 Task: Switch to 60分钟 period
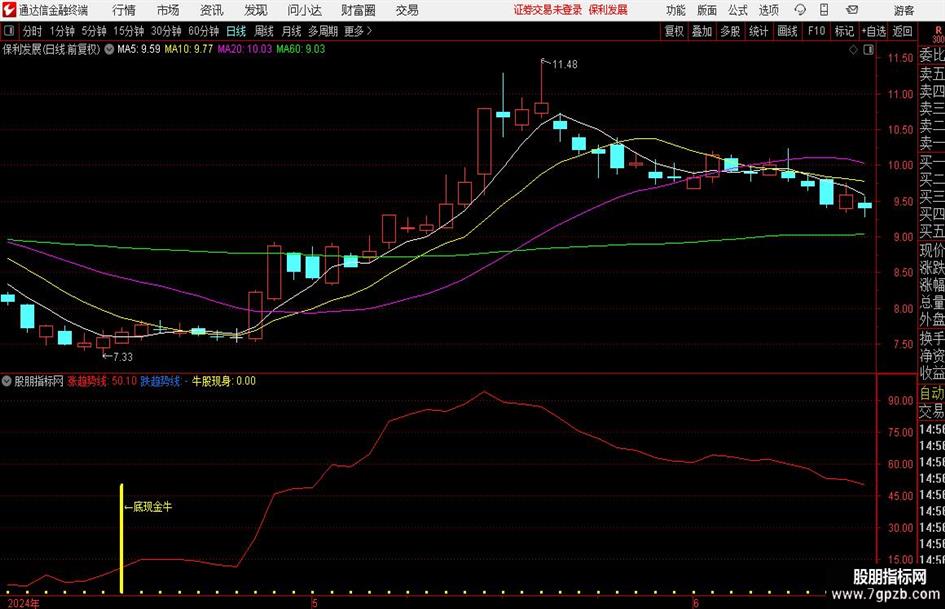(x=204, y=31)
